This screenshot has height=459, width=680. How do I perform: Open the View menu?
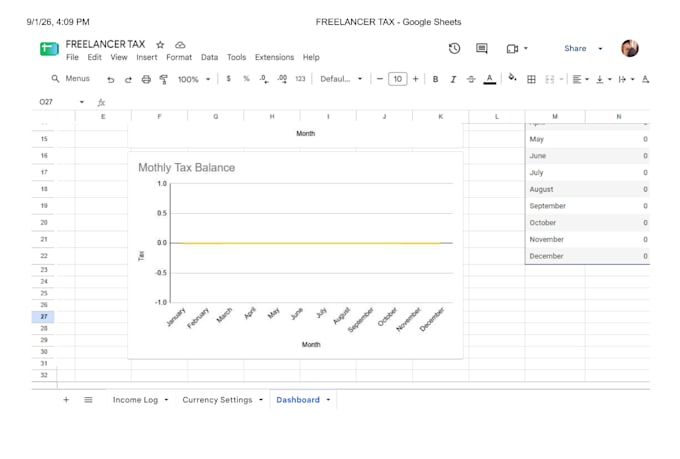point(119,57)
